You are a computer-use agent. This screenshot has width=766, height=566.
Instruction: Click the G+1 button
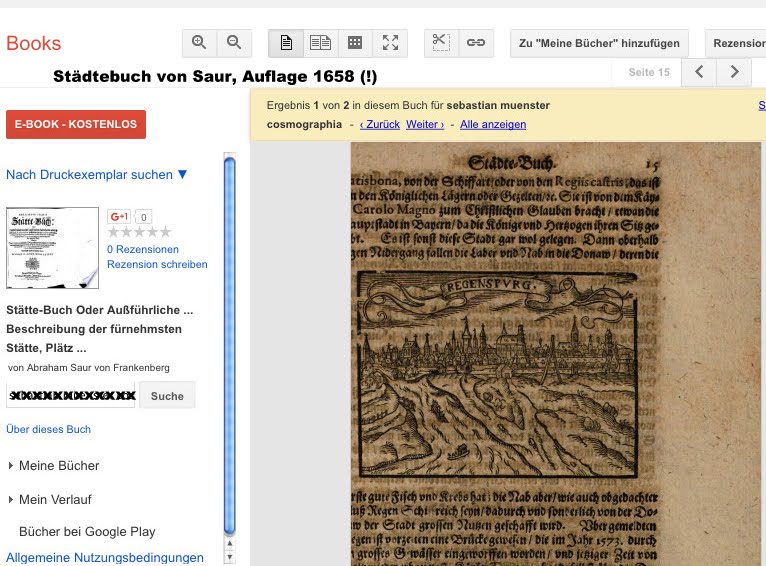(119, 216)
